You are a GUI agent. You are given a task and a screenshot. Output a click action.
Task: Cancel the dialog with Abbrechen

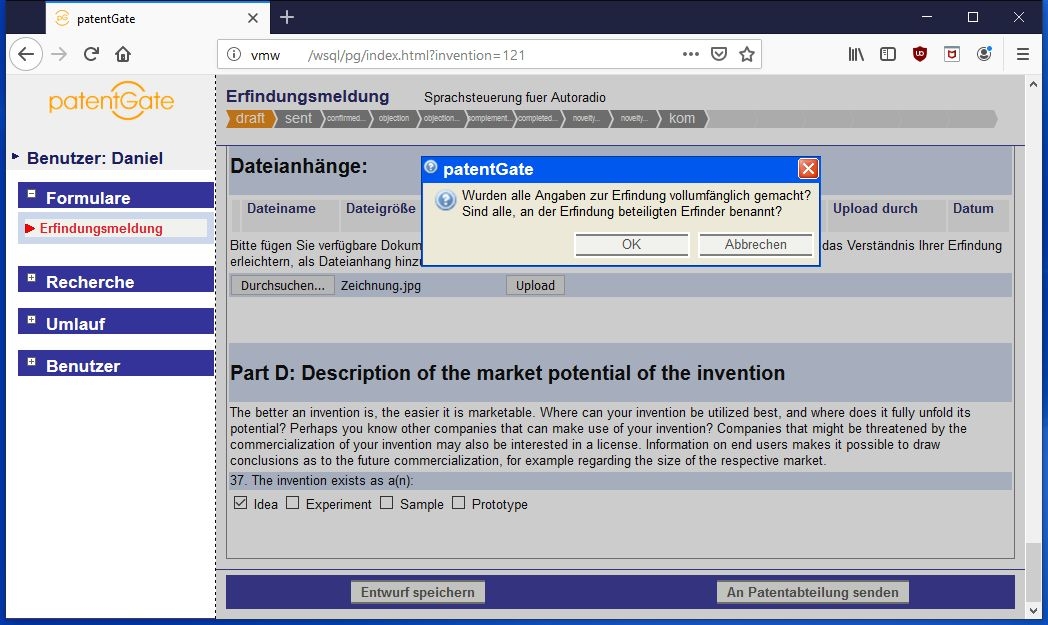pos(755,245)
